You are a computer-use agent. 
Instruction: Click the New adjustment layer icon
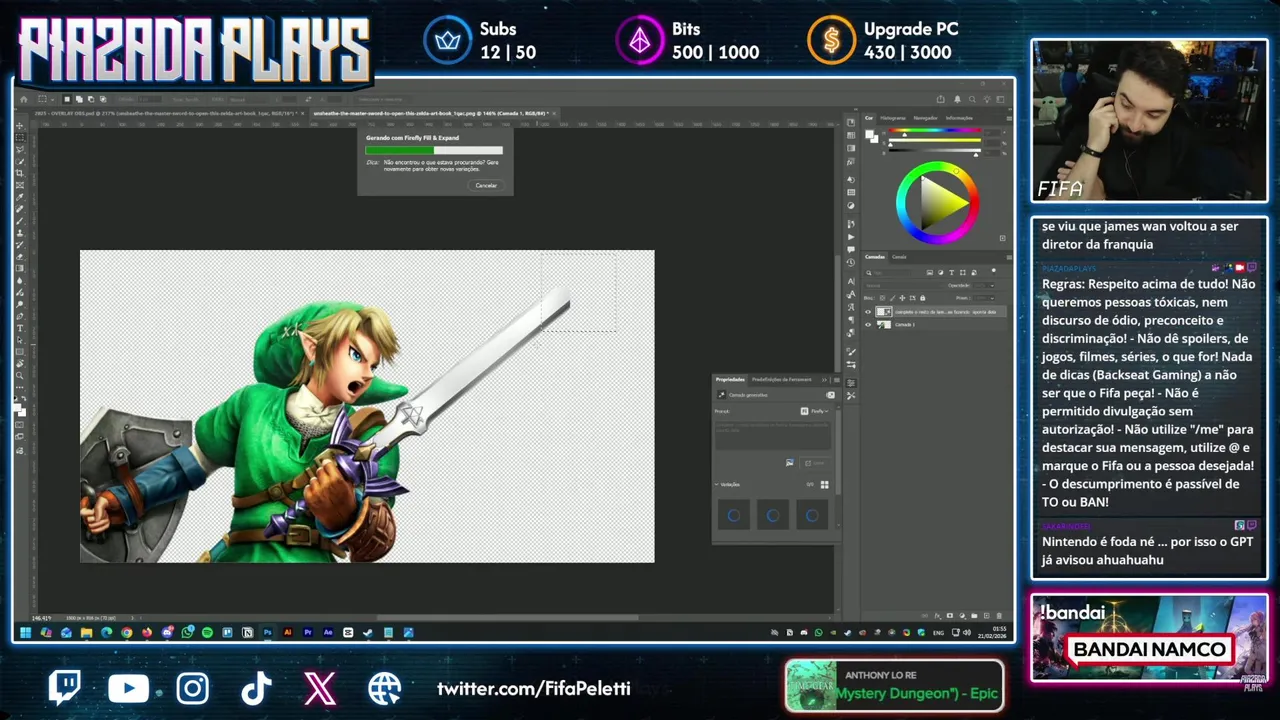[x=962, y=616]
